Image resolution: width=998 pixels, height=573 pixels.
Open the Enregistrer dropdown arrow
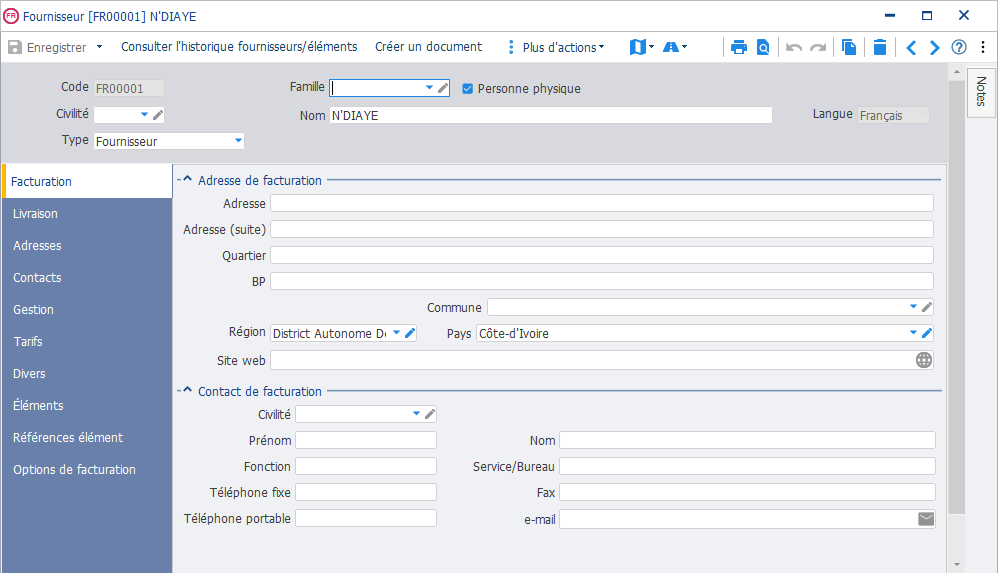[x=99, y=47]
